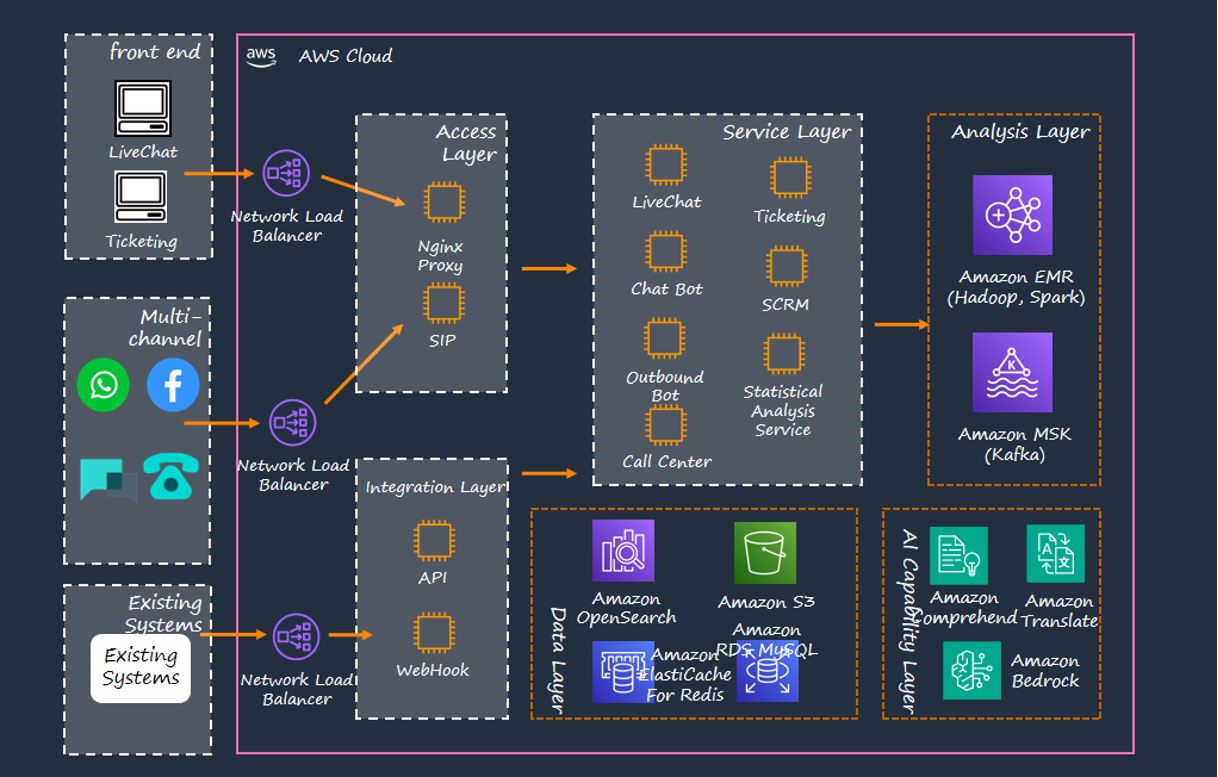The height and width of the screenshot is (777, 1218).
Task: Select the Chat Bot chip icon
Action: 665,252
